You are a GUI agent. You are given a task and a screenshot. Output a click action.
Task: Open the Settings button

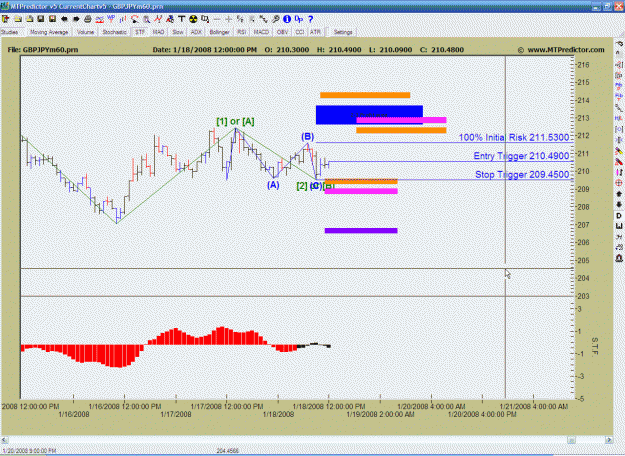pyautogui.click(x=343, y=32)
